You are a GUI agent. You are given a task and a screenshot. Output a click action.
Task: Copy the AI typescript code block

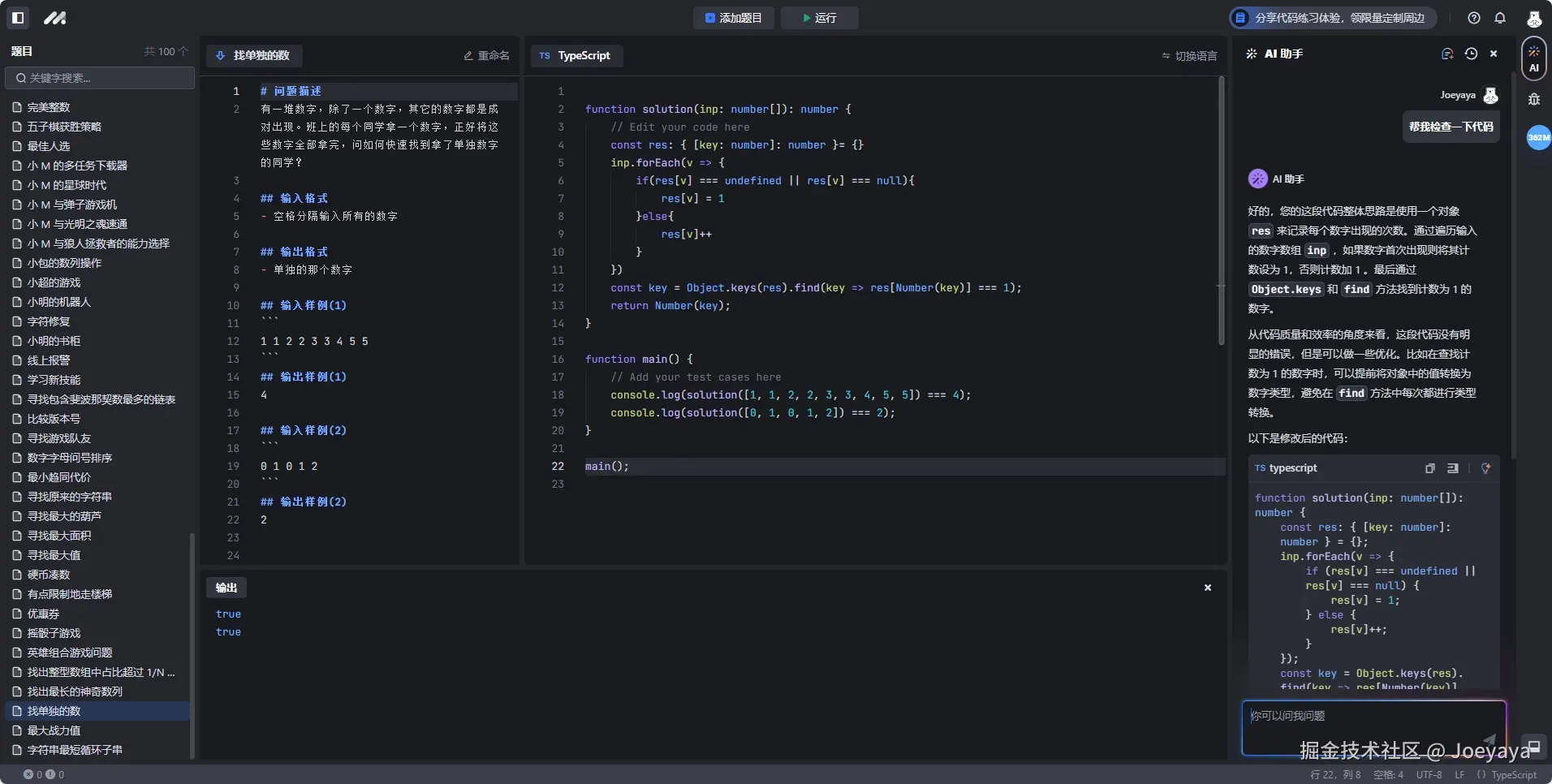click(1429, 468)
